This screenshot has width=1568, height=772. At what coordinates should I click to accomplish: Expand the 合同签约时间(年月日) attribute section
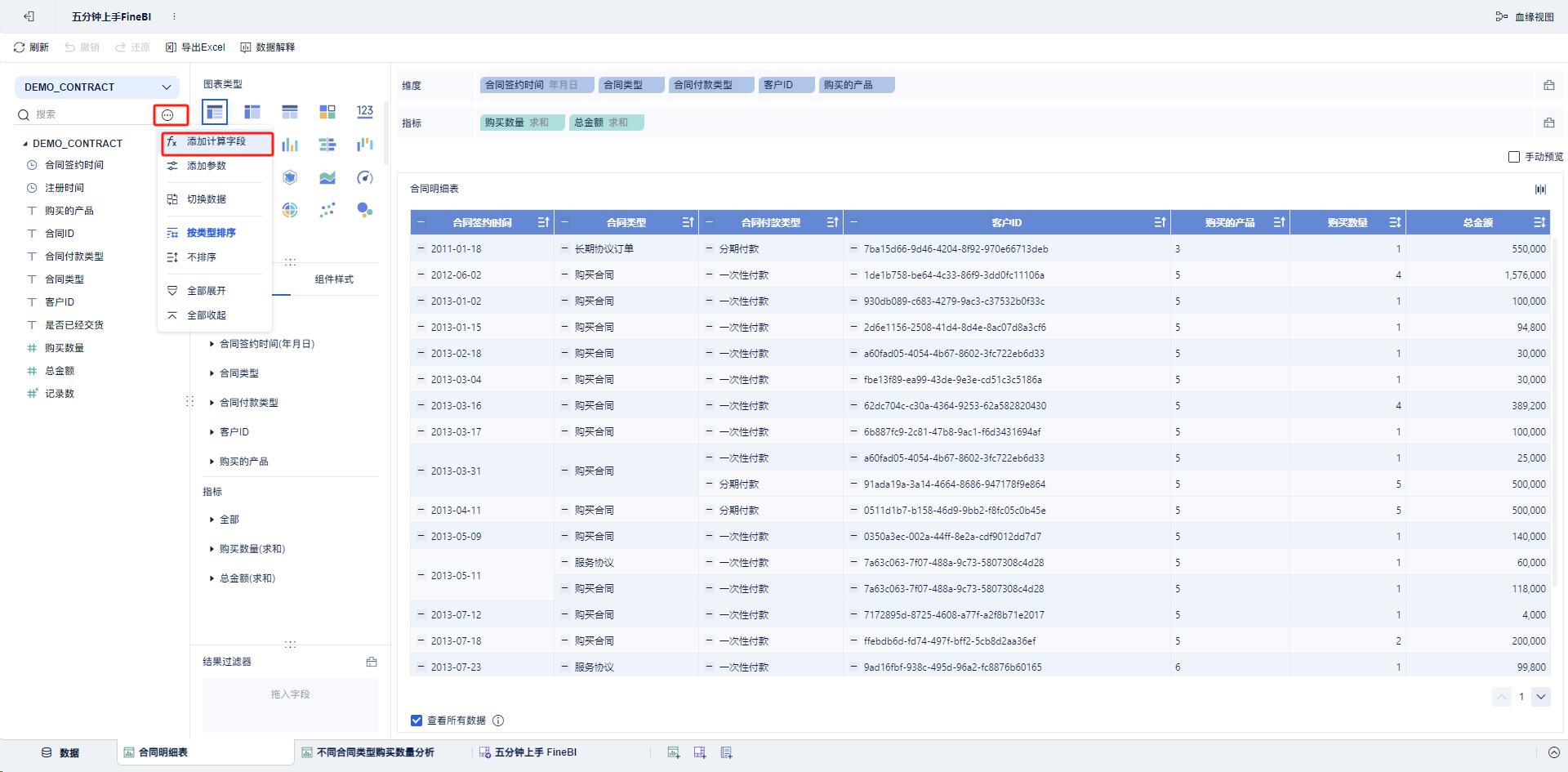point(212,344)
